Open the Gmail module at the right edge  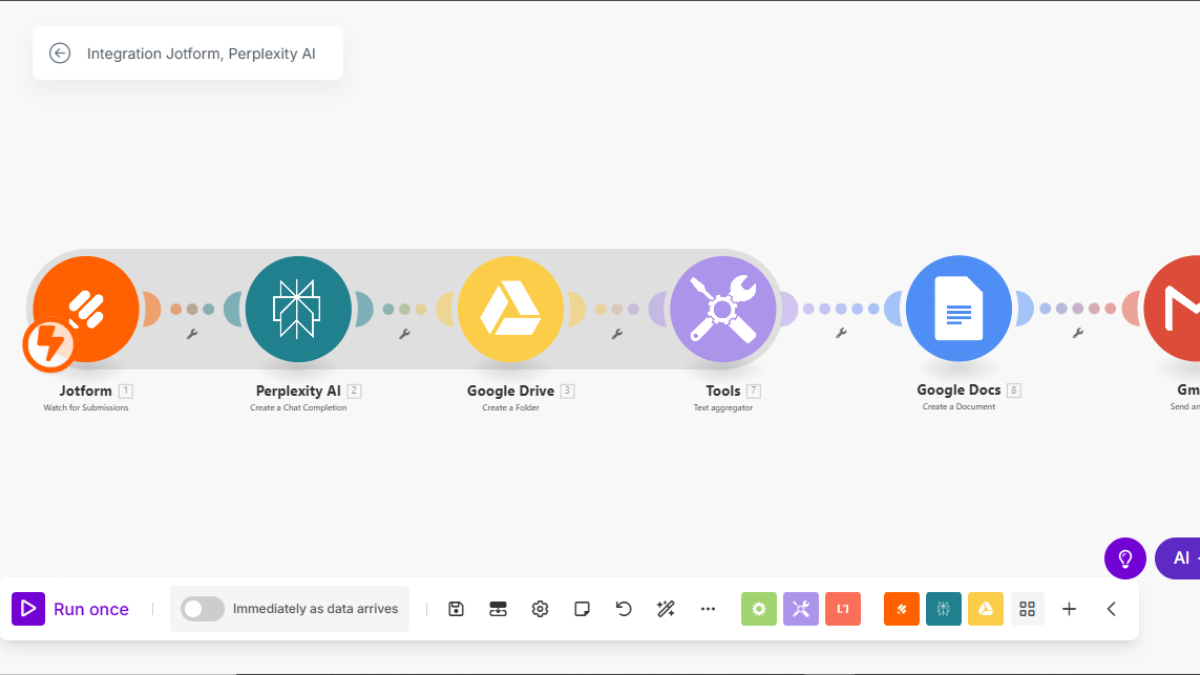pos(1172,309)
